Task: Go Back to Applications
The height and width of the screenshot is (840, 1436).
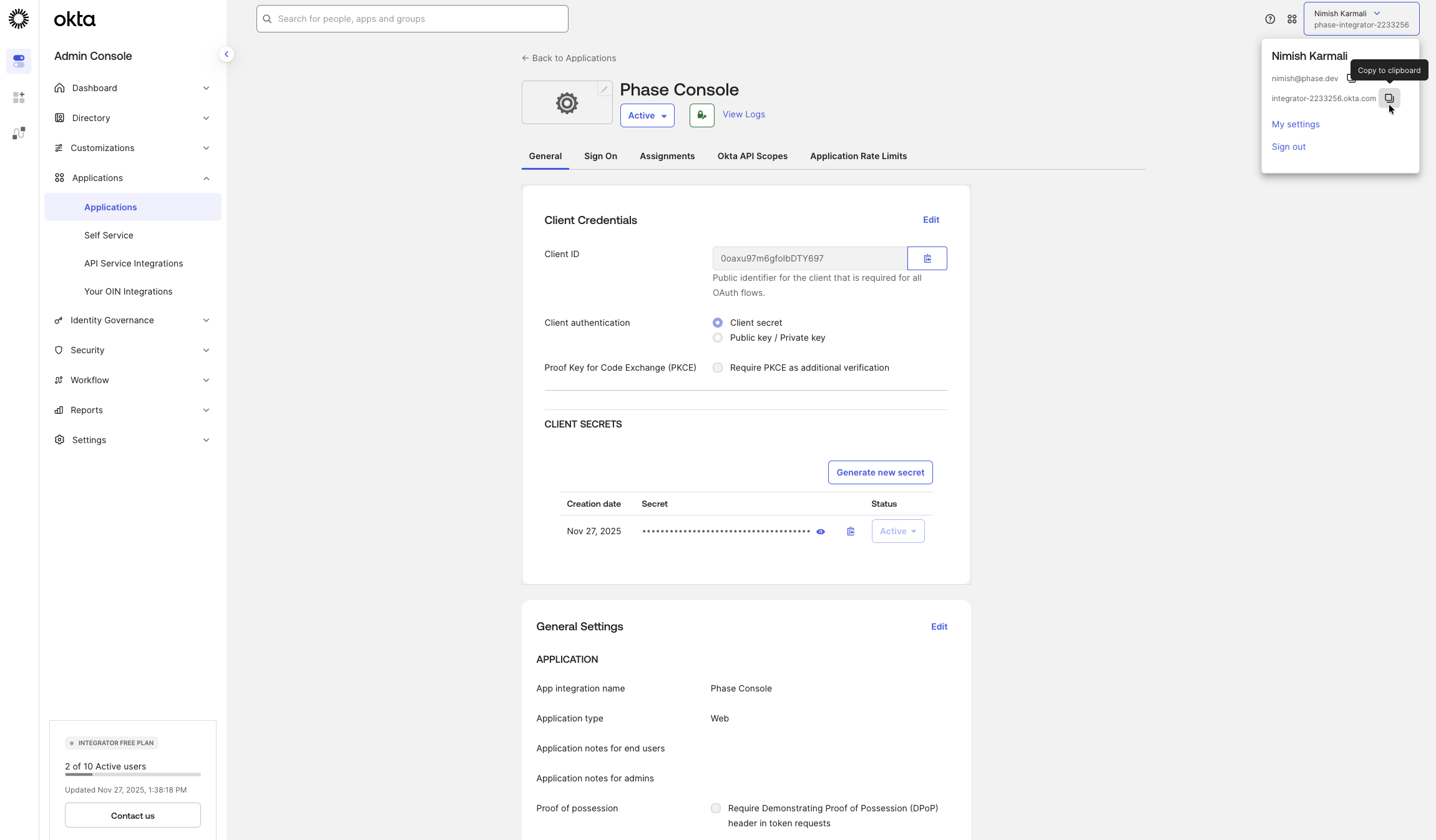Action: pyautogui.click(x=569, y=58)
